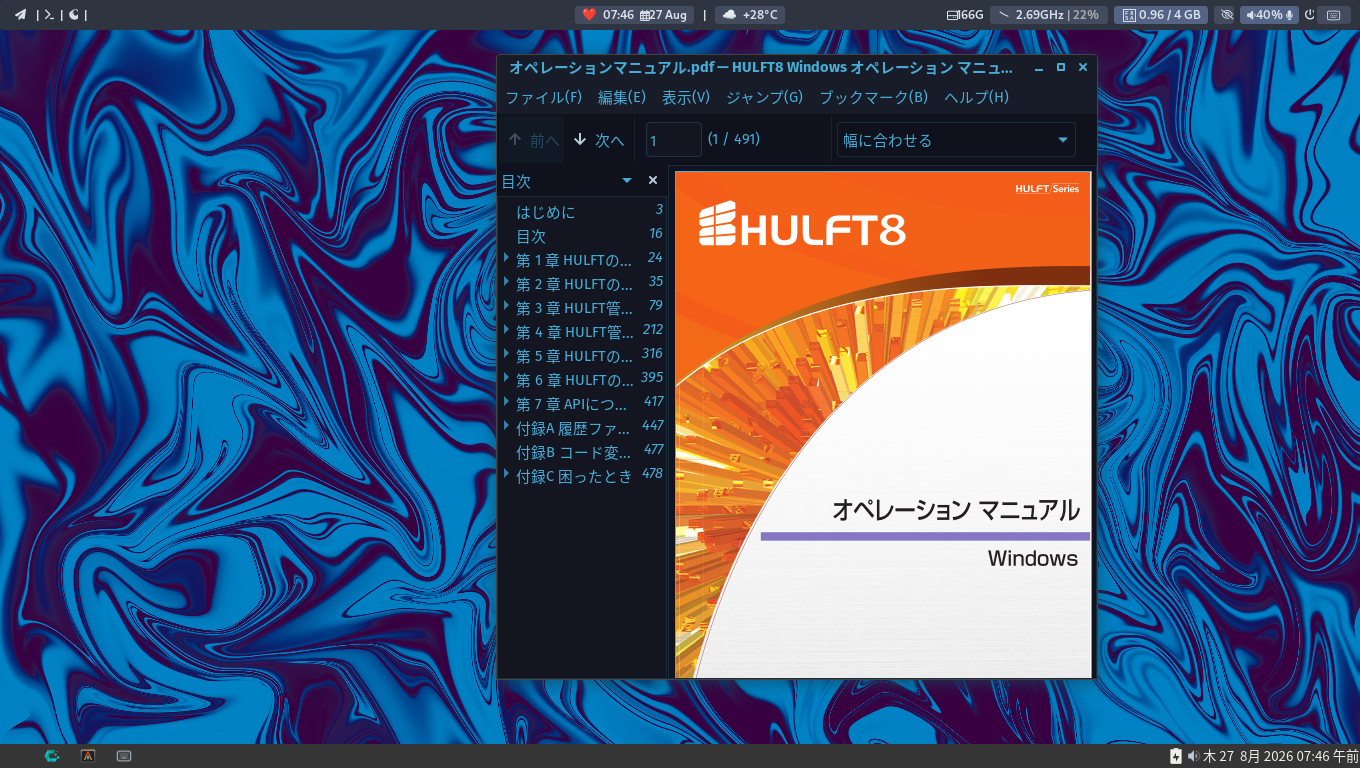Jump to 第5章 HULFT chapter title
Screen dimensions: 1360x768
[575, 356]
